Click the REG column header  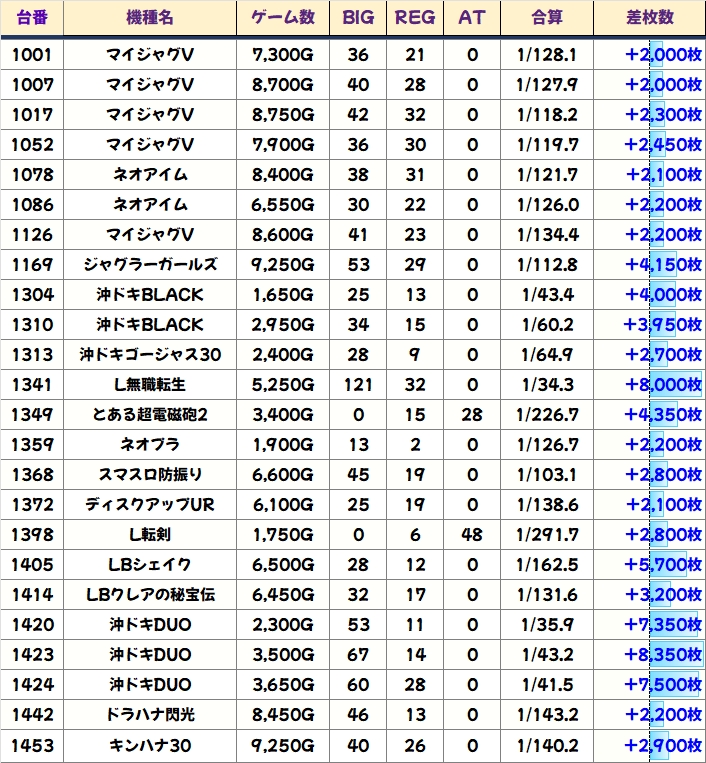pyautogui.click(x=415, y=18)
